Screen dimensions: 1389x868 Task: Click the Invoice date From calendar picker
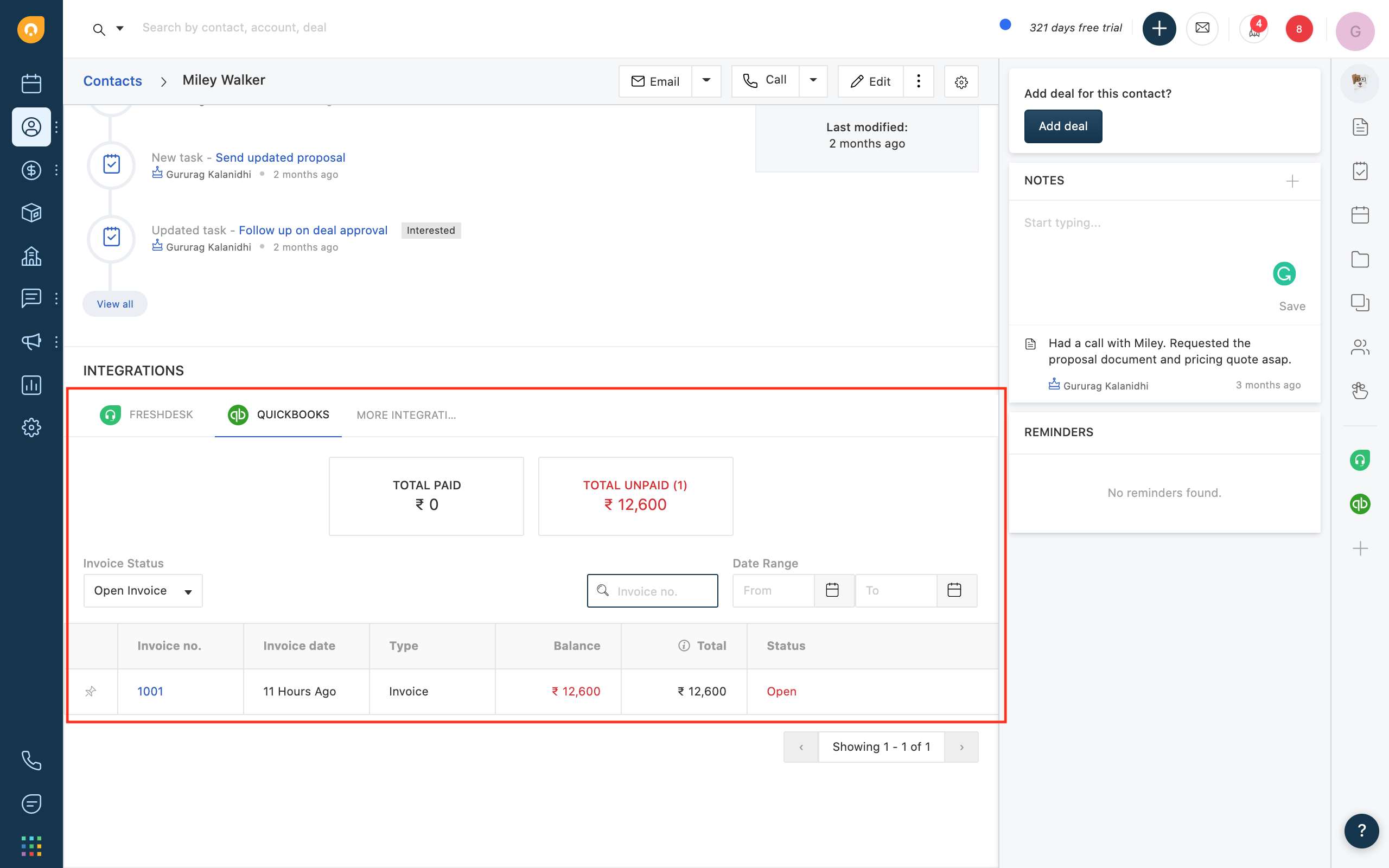(x=832, y=590)
